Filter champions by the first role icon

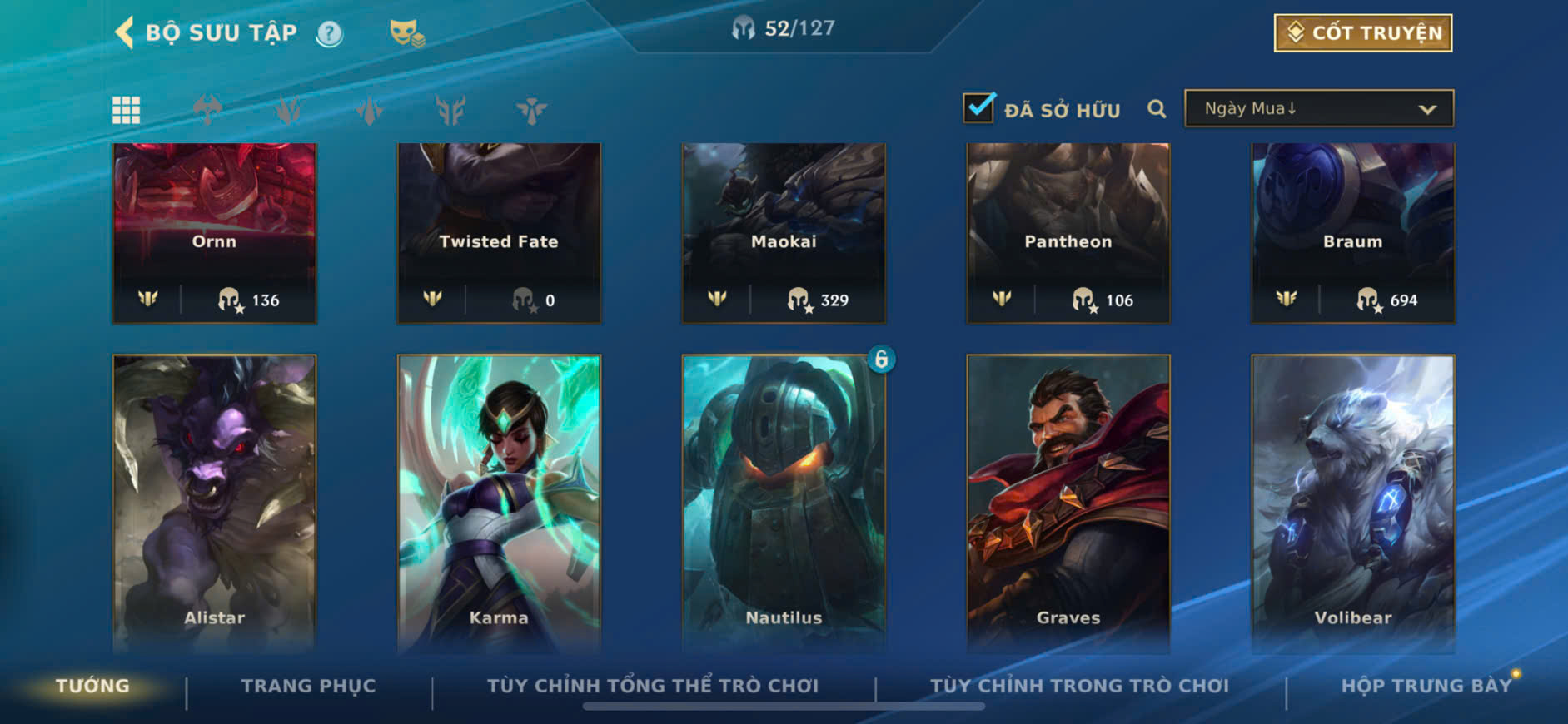(x=207, y=109)
